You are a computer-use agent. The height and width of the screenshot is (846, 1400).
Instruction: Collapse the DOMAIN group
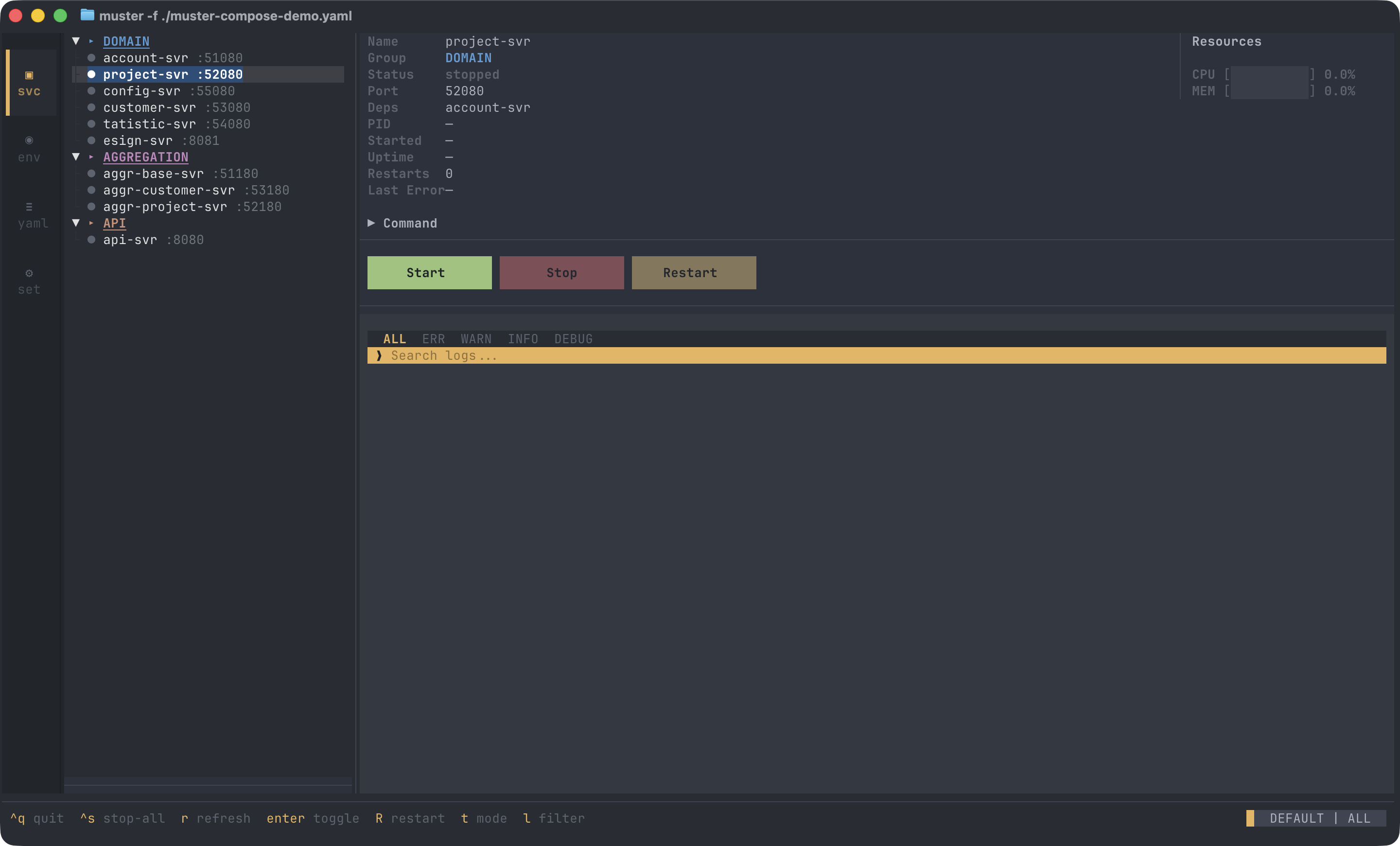76,41
